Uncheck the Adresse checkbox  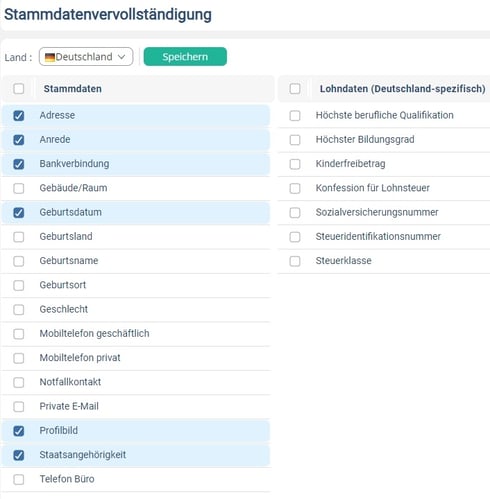(19, 115)
